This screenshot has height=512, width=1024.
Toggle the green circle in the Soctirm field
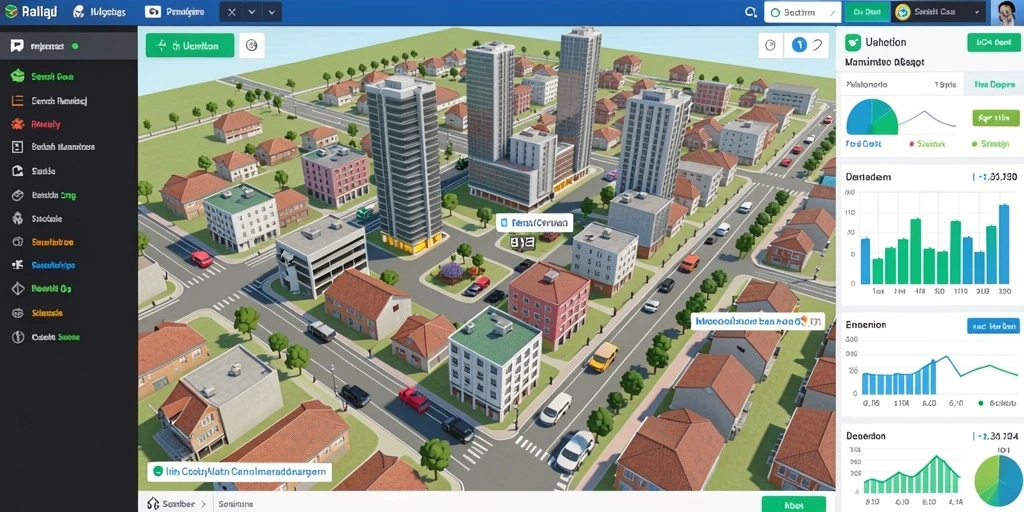775,12
